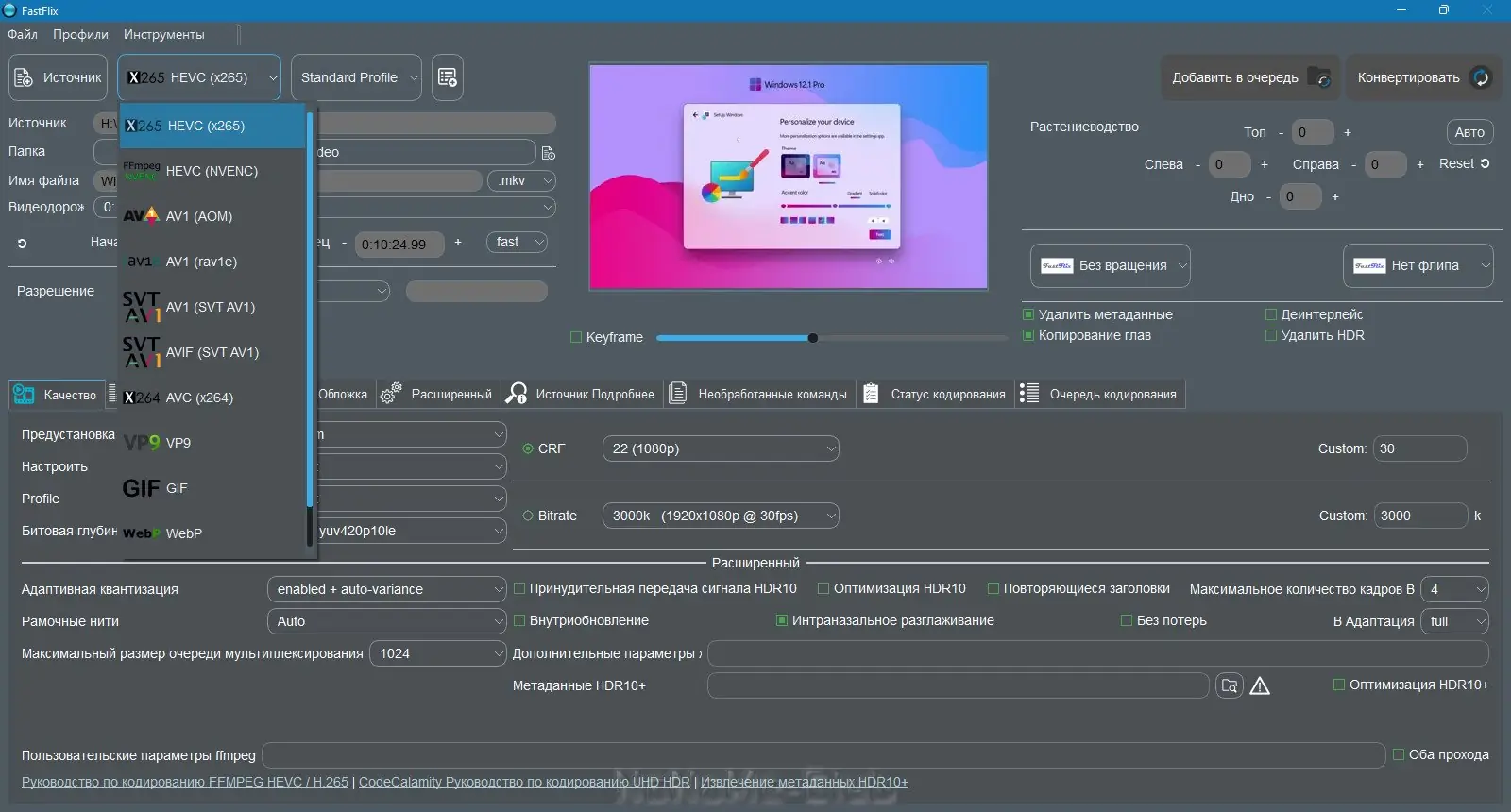Image resolution: width=1511 pixels, height=812 pixels.
Task: Choose HEVC (NVENC) encoder from the list
Action: tap(212, 171)
